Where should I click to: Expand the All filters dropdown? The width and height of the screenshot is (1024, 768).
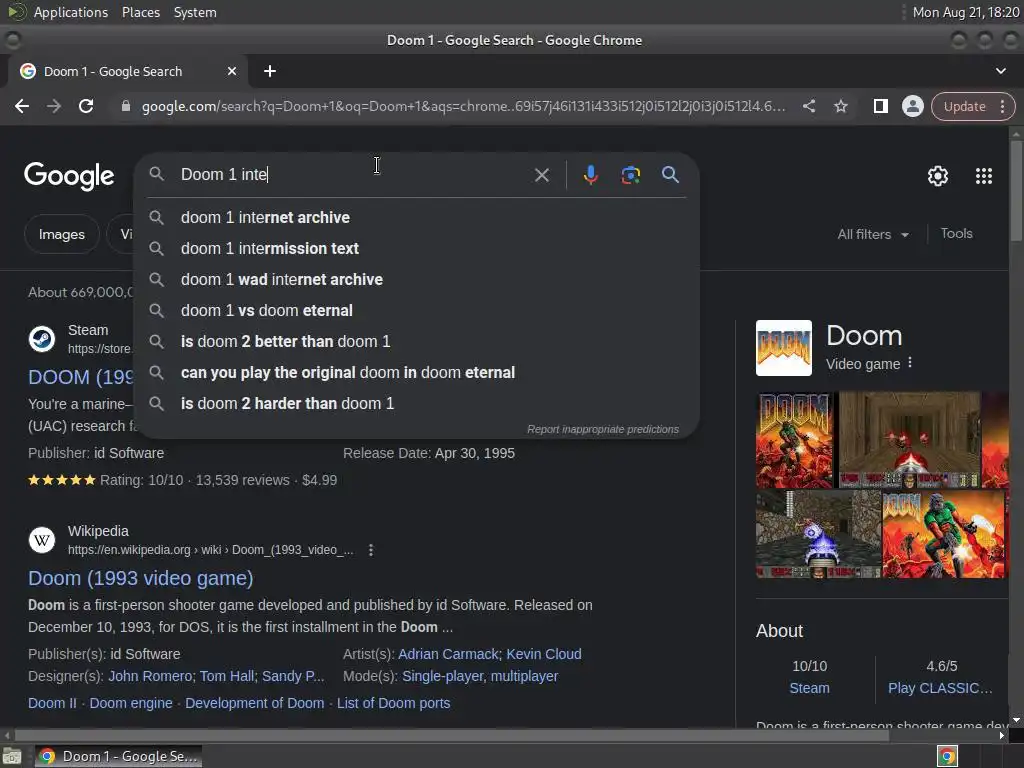coord(873,234)
